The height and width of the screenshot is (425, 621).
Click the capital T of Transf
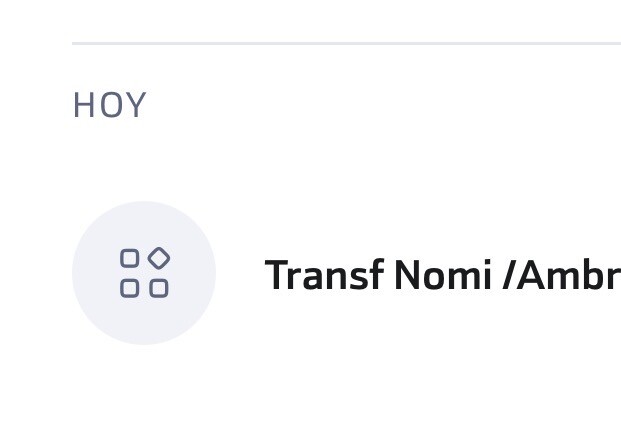click(276, 274)
